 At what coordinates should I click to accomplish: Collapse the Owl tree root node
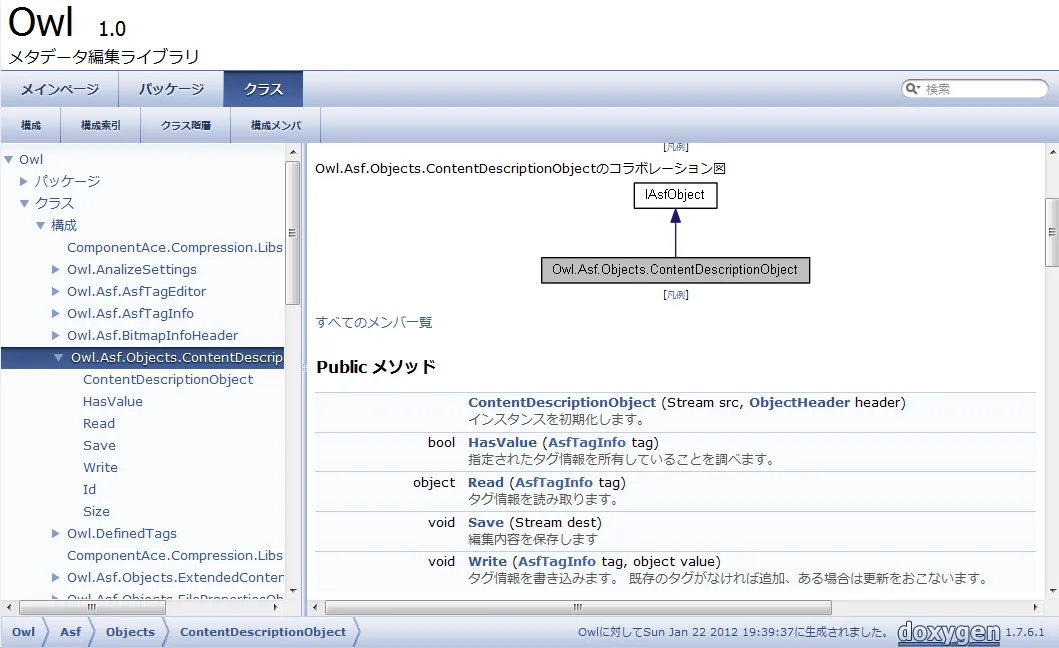click(x=10, y=158)
